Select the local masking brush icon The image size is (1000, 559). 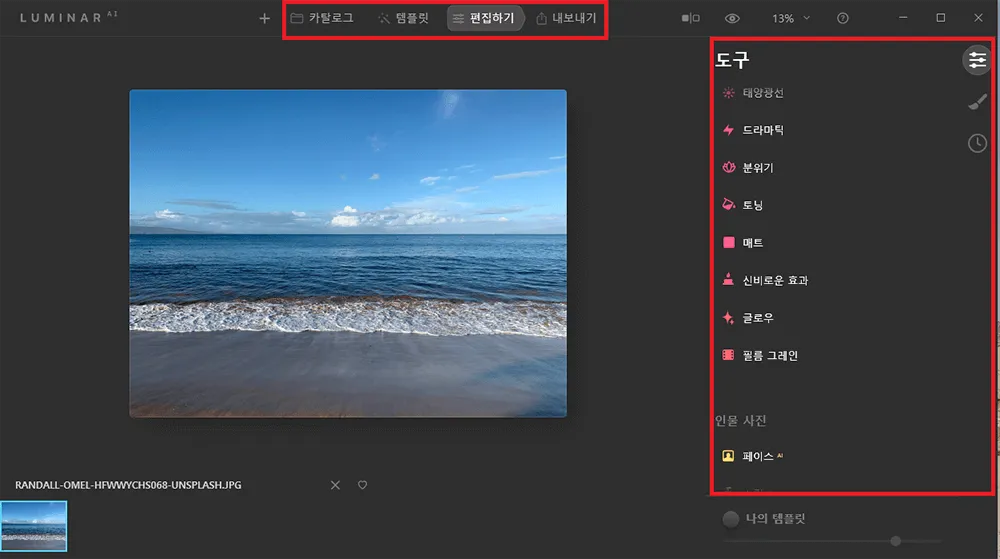click(977, 101)
